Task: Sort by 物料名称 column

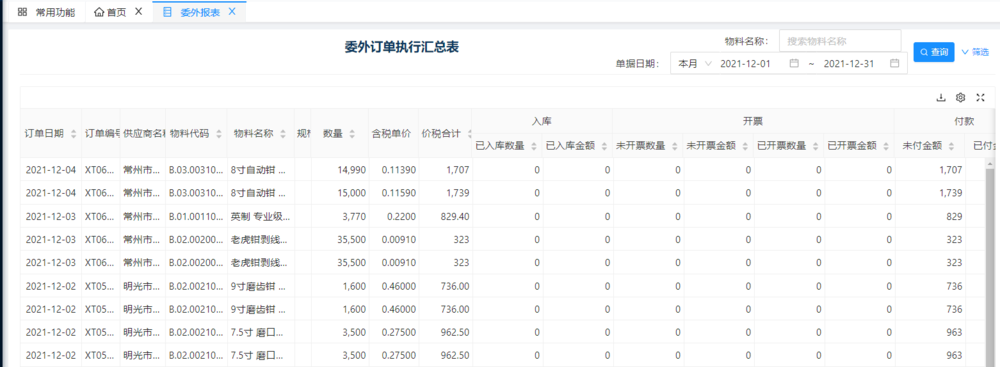Action: point(283,134)
